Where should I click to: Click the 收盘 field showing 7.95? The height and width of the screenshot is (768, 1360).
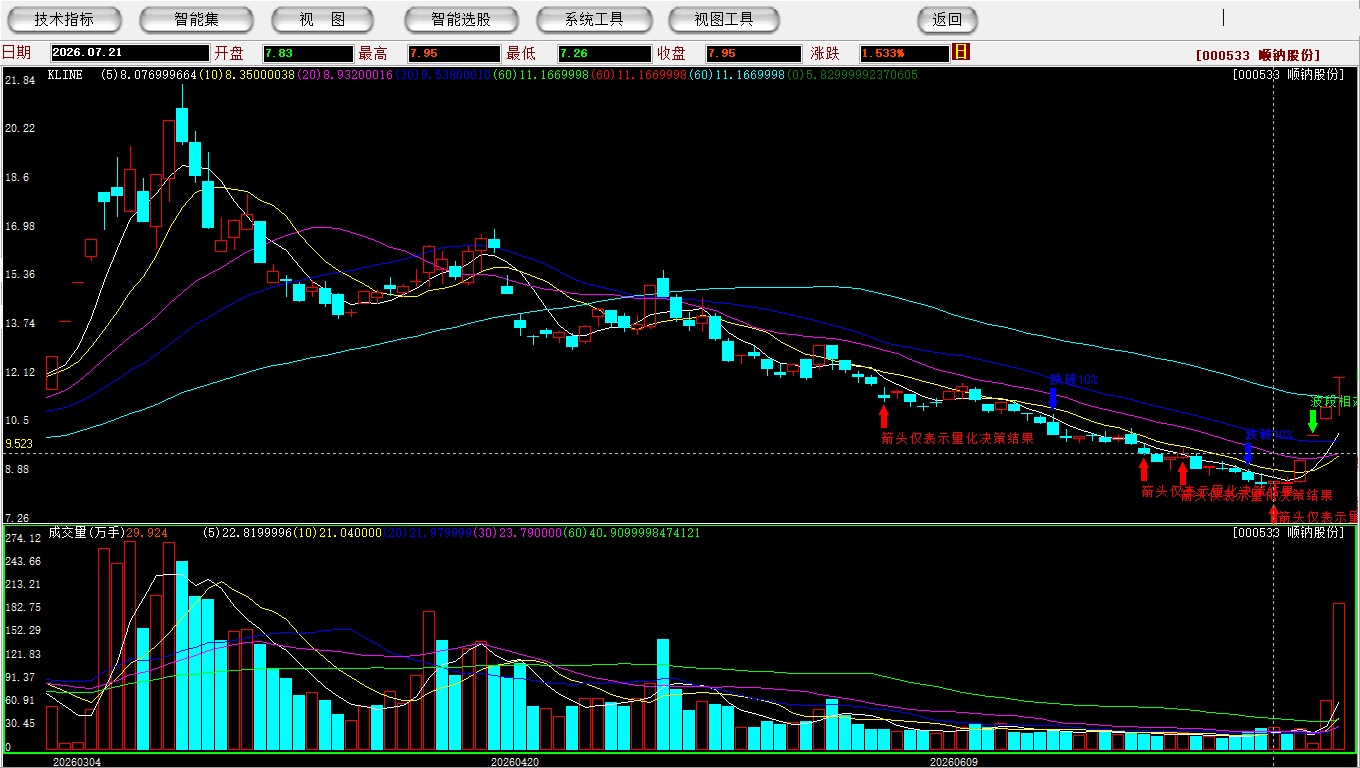pyautogui.click(x=752, y=53)
